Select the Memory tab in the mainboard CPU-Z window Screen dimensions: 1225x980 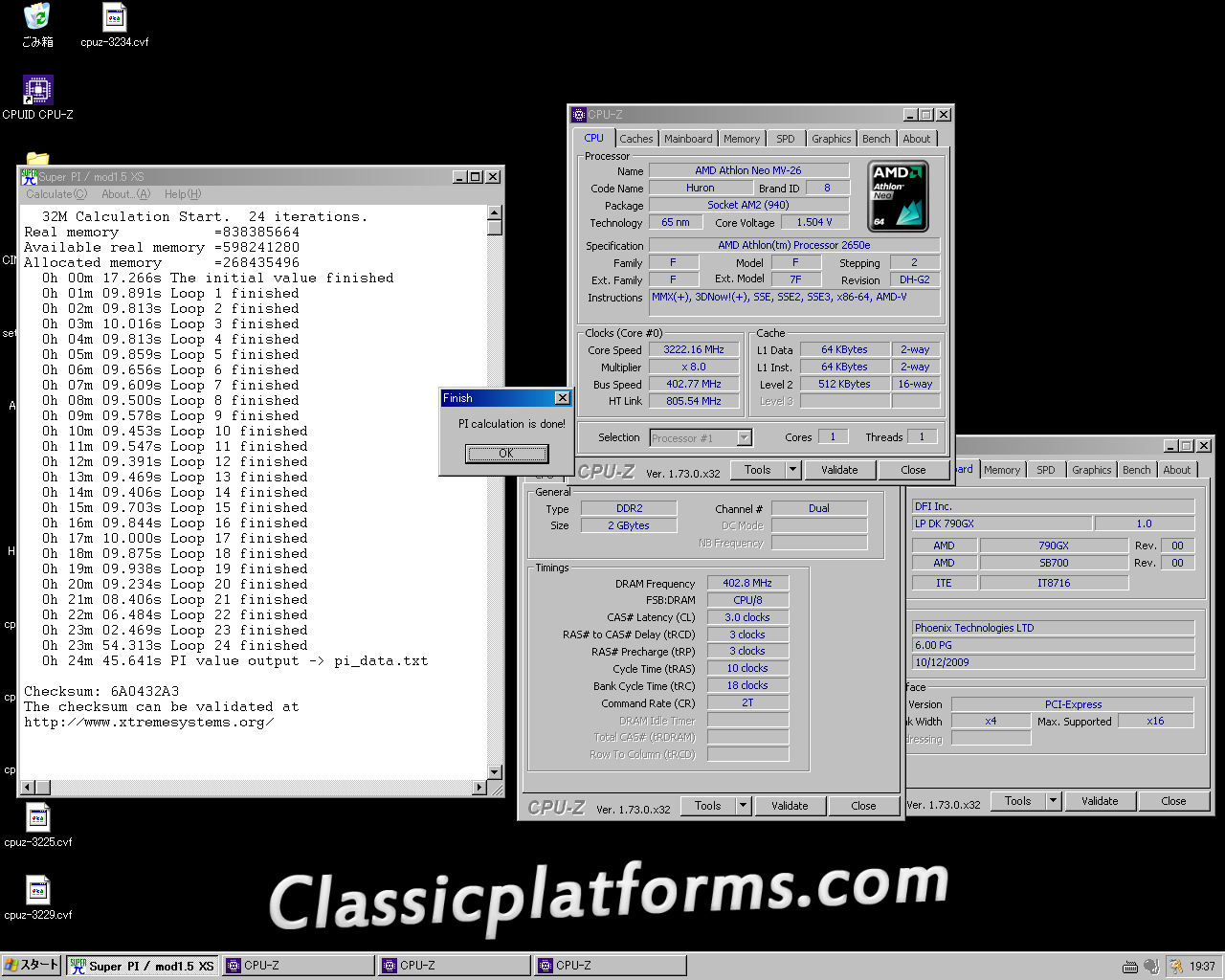coord(1002,470)
